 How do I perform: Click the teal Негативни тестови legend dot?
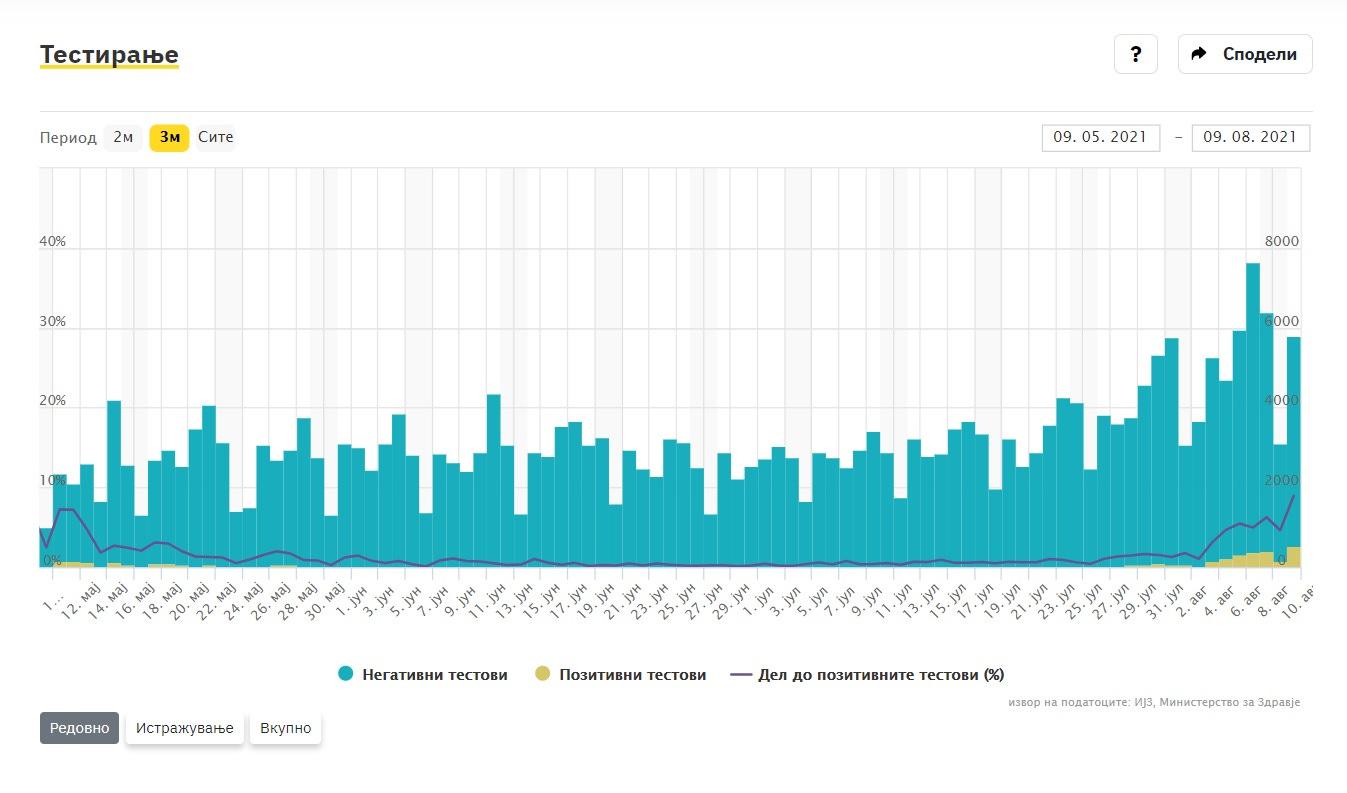click(x=346, y=675)
